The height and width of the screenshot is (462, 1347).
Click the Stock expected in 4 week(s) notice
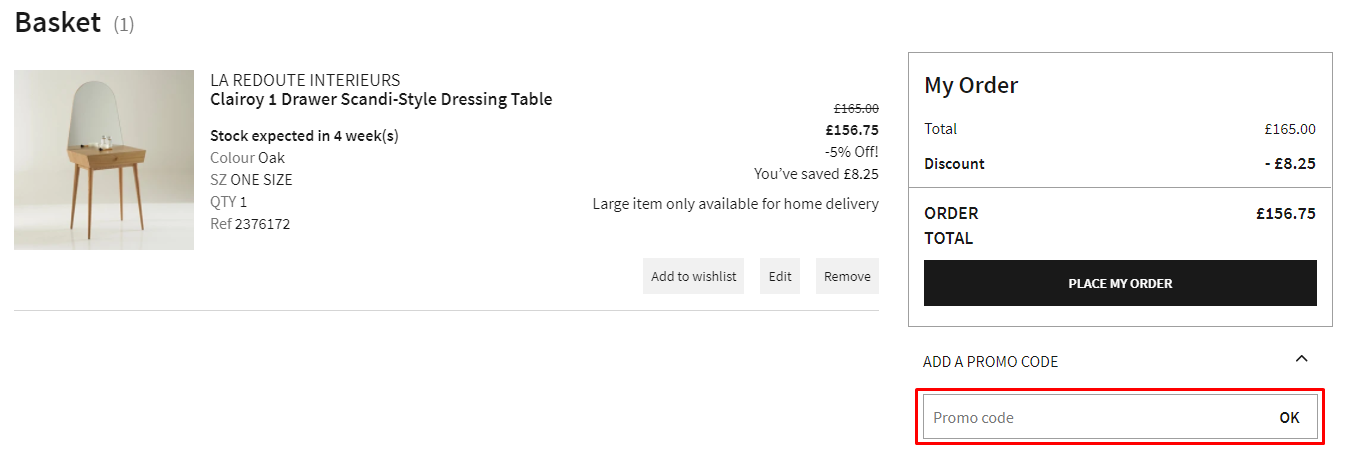click(x=304, y=136)
